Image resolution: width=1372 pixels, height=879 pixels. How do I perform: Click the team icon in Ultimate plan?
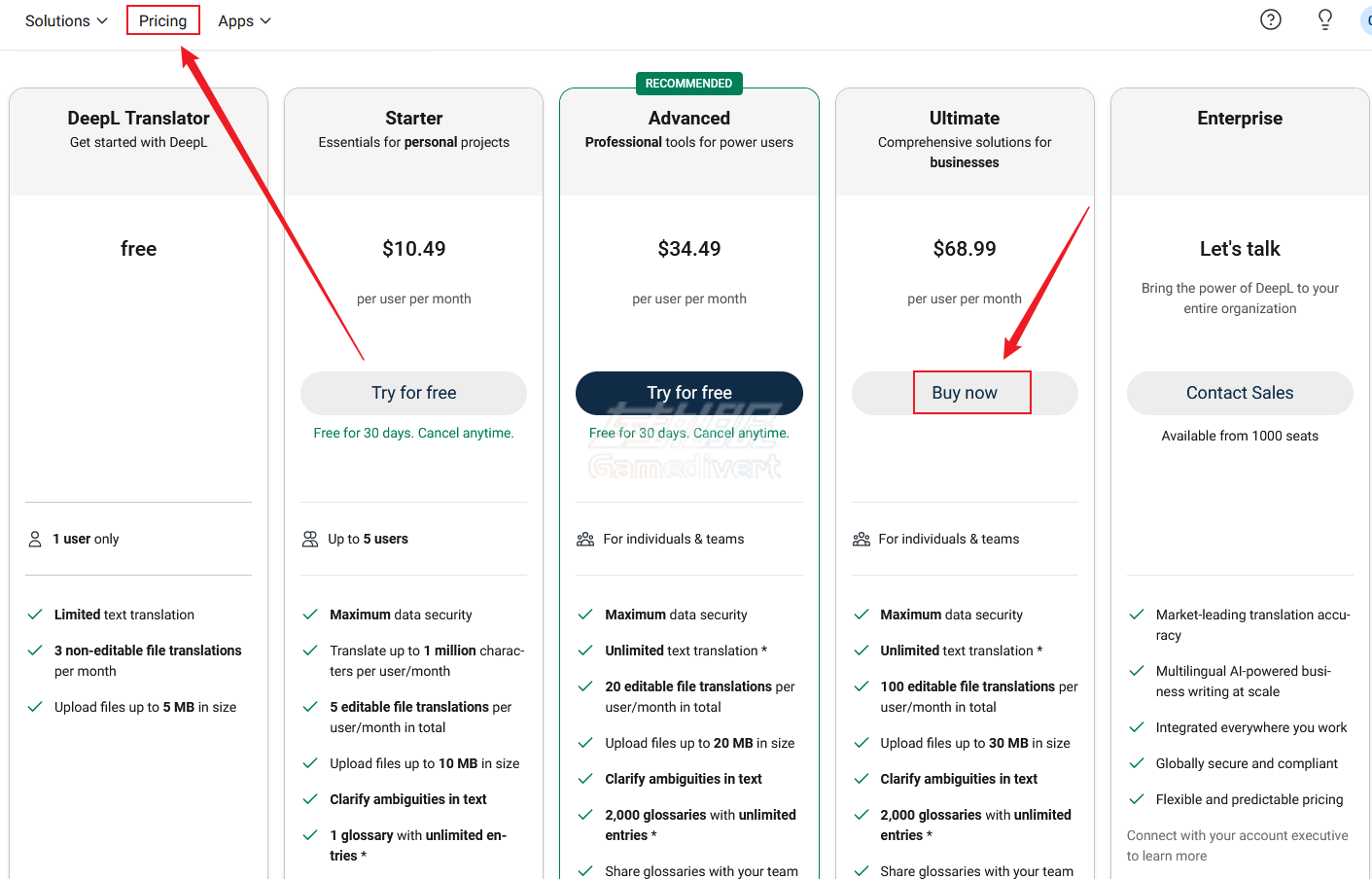point(862,539)
